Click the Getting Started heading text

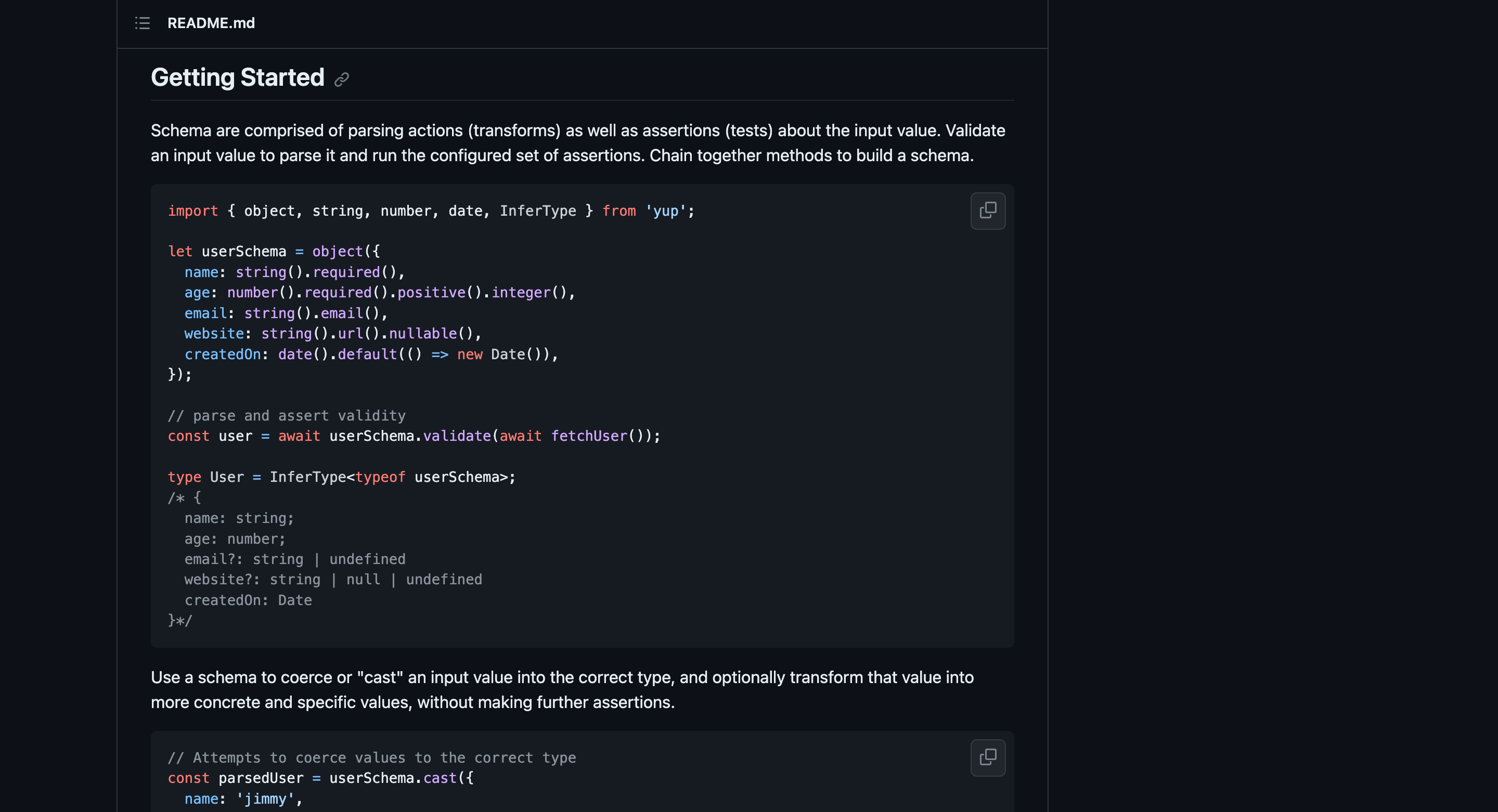(237, 77)
